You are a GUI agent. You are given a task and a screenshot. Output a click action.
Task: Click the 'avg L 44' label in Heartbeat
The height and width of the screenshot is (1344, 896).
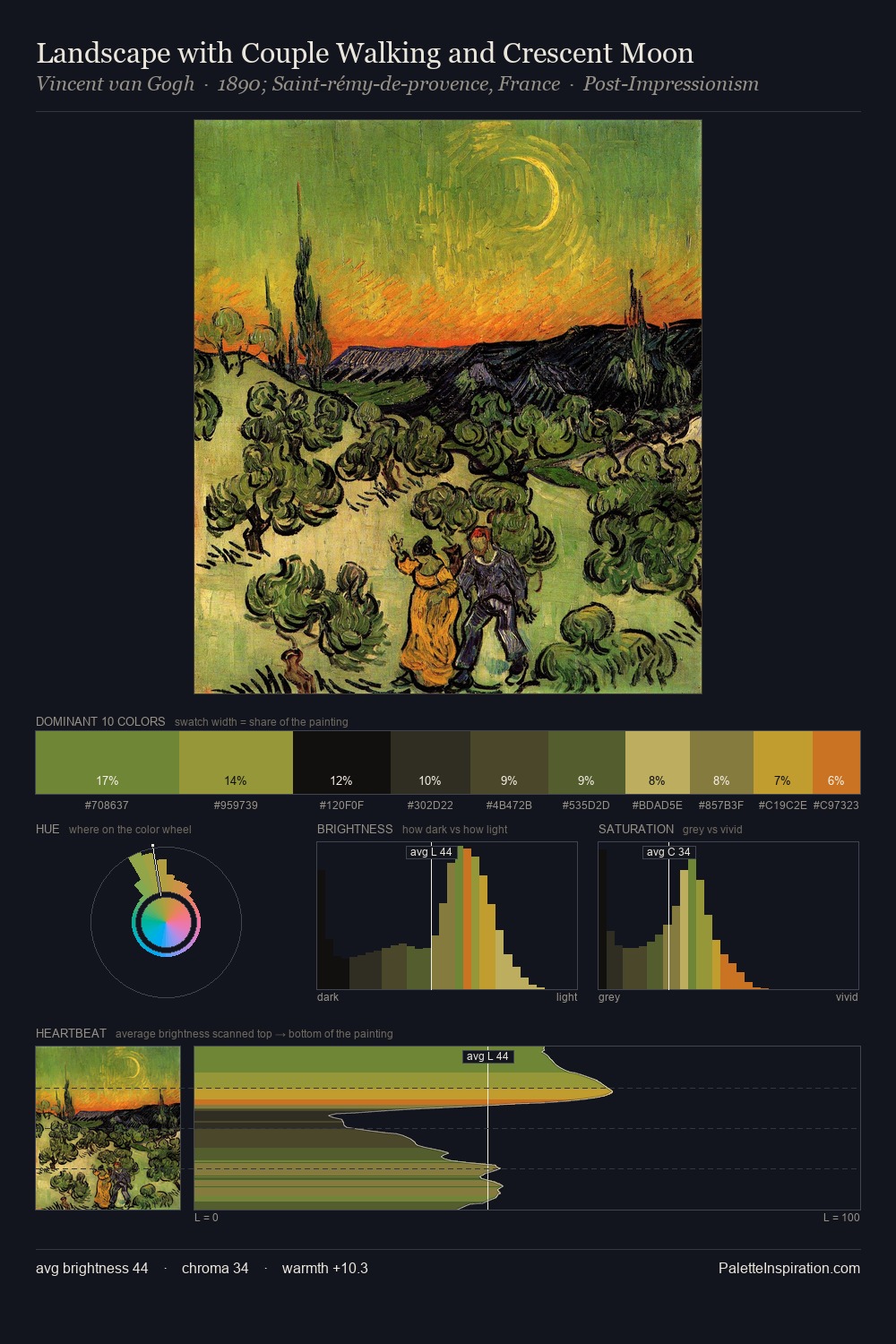click(x=487, y=1056)
